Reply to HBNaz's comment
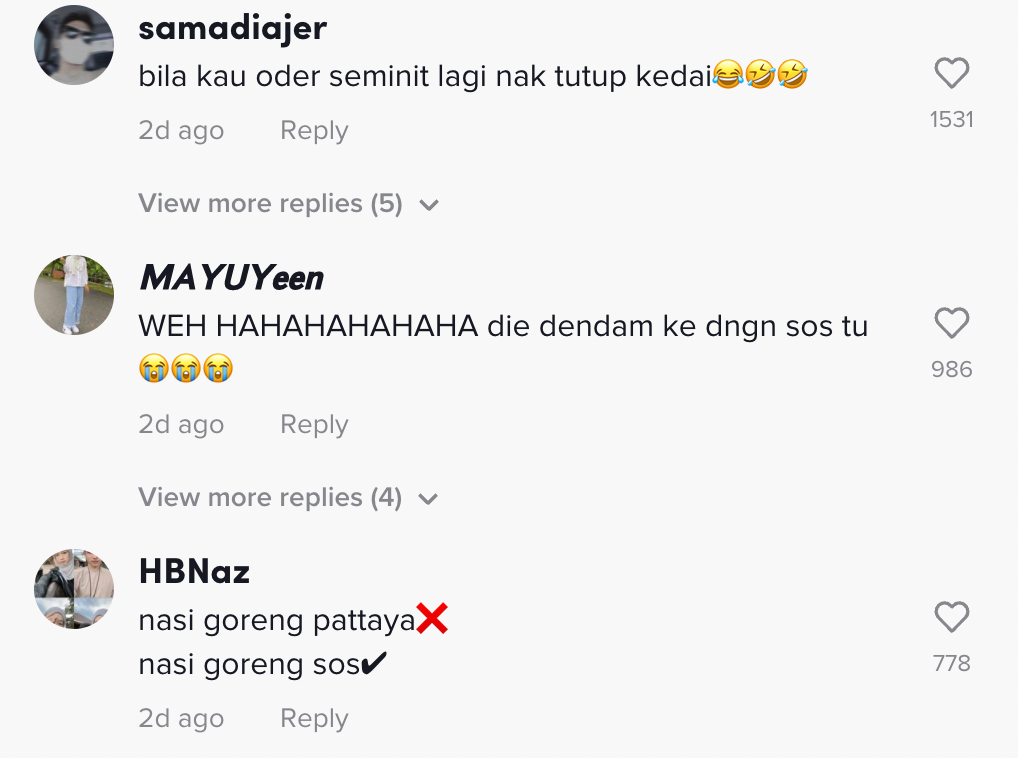Screen dimensions: 1018x758 (x=314, y=719)
